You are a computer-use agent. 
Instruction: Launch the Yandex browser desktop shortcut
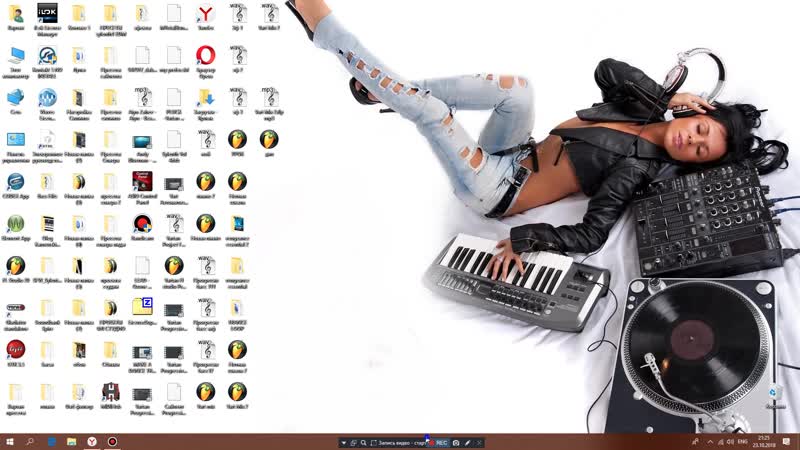pyautogui.click(x=206, y=14)
